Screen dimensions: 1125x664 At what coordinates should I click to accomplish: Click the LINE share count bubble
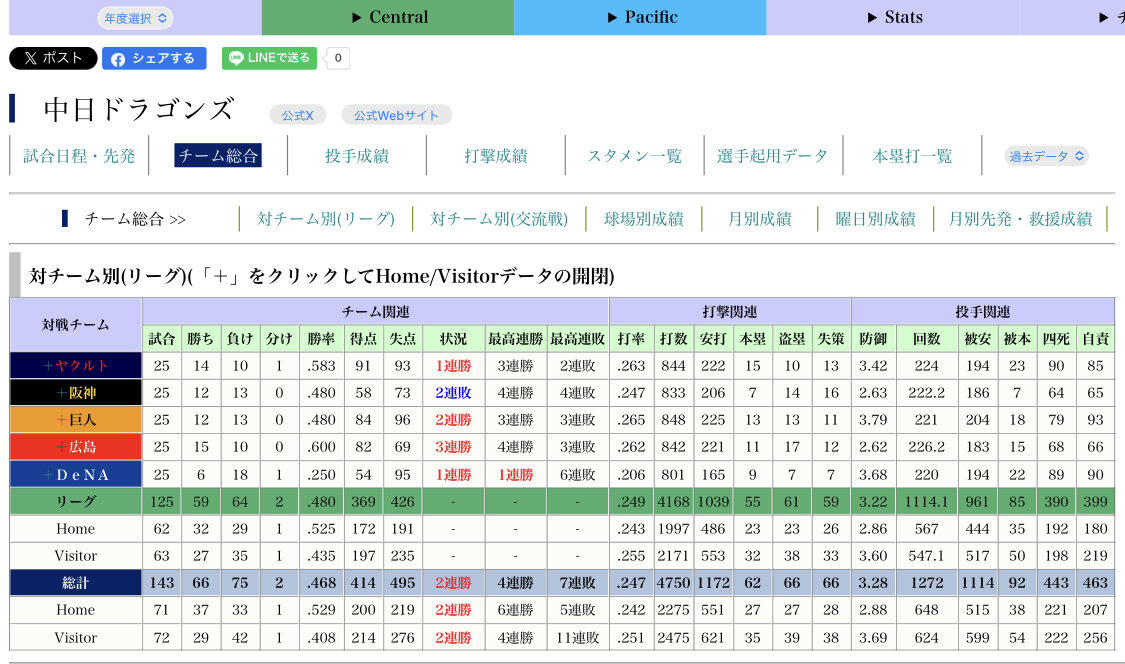(x=338, y=58)
